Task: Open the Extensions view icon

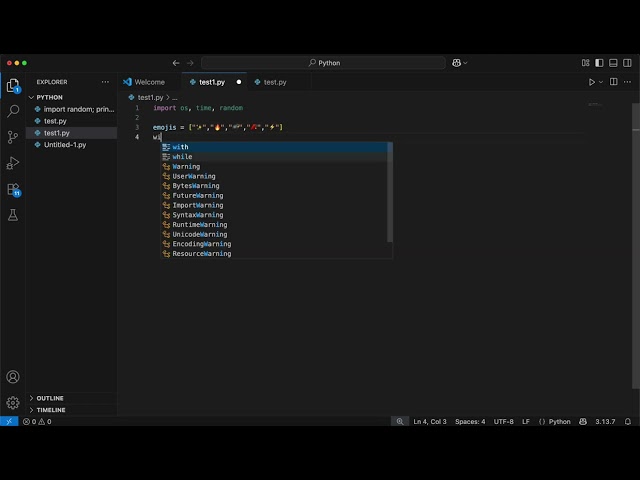Action: 13,189
